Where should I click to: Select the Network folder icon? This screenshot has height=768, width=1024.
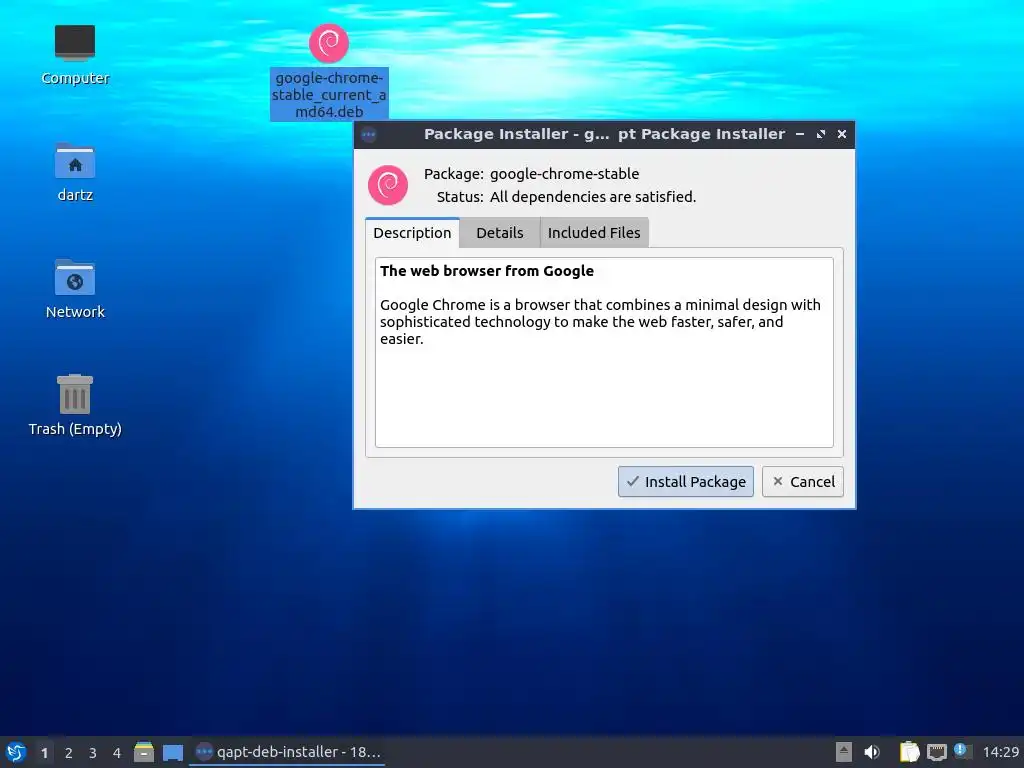75,289
